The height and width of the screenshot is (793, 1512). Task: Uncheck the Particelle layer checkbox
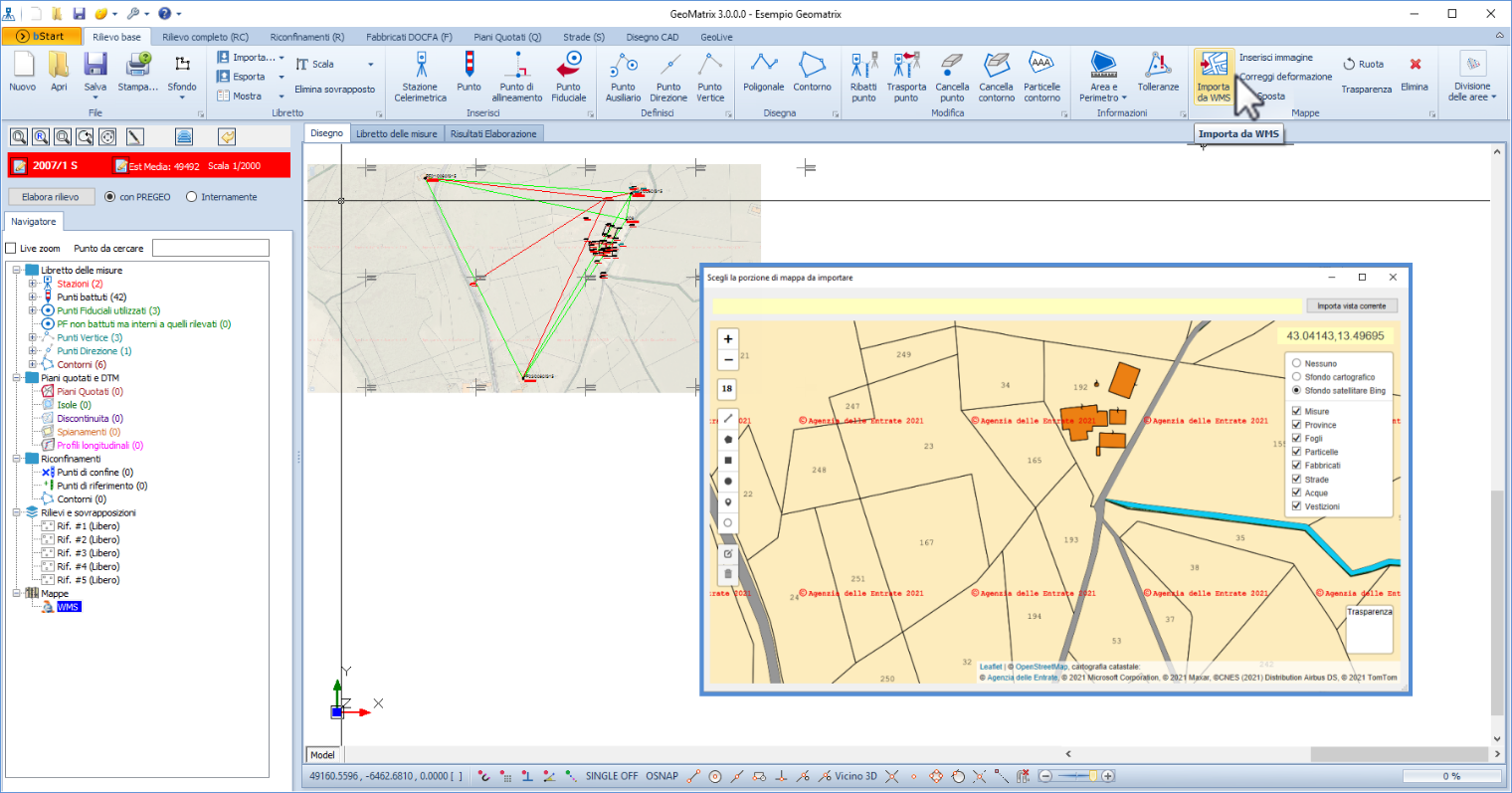(x=1296, y=452)
